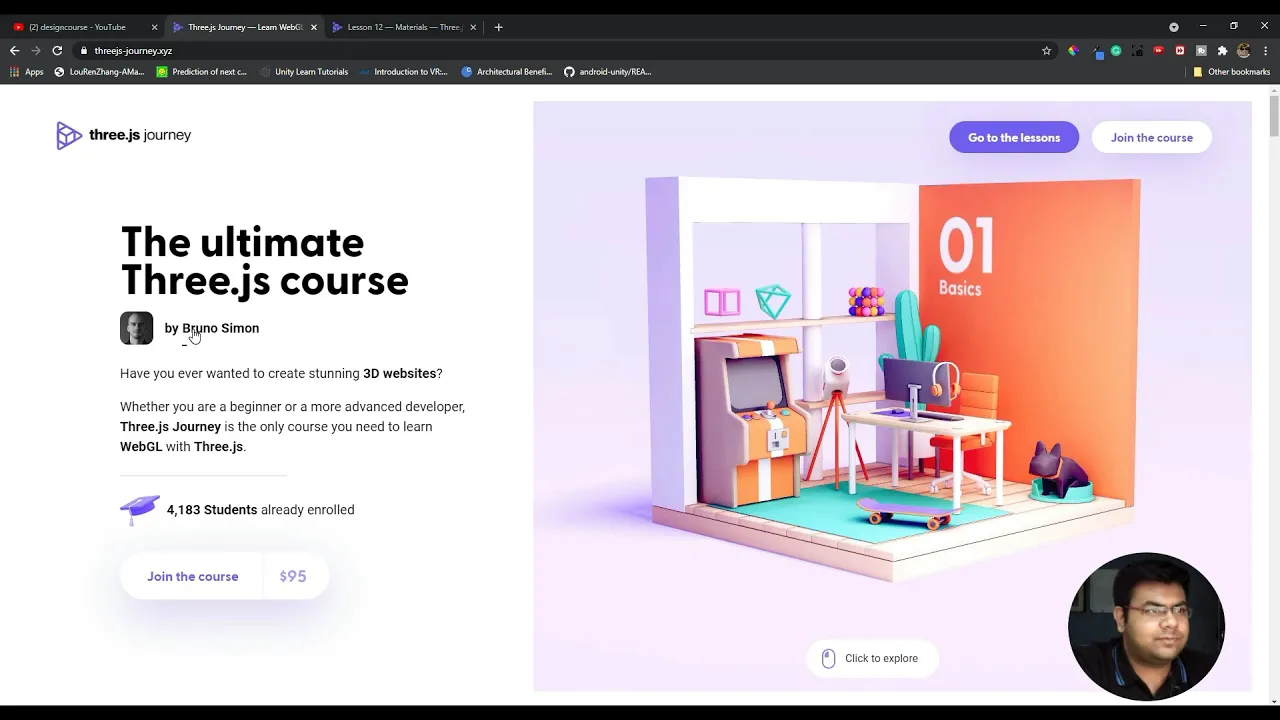Screen dimensions: 1280x720
Task: Click the by Bruno Simon author name
Action: tap(212, 328)
